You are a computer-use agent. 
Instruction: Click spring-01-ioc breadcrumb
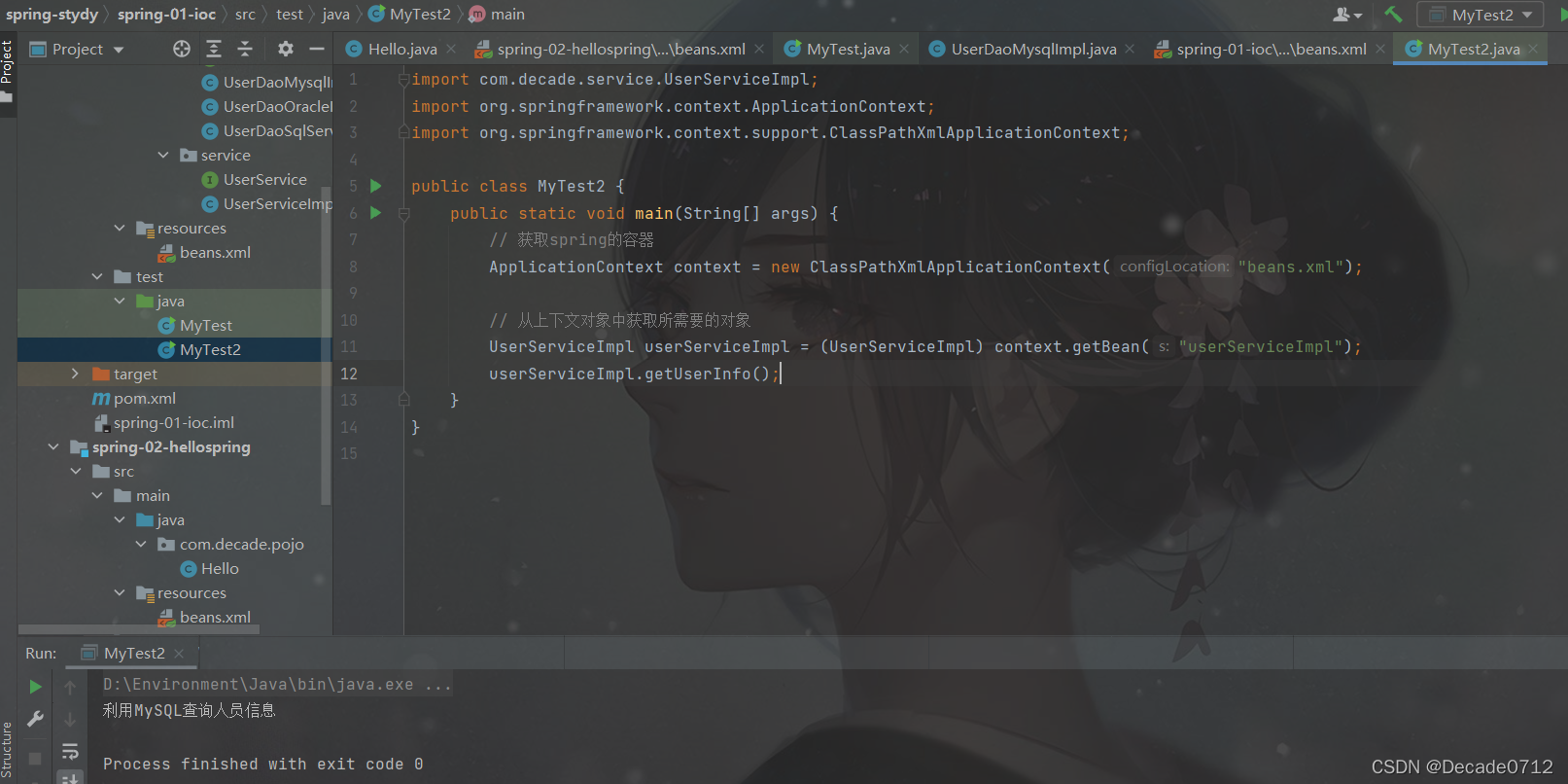tap(166, 15)
